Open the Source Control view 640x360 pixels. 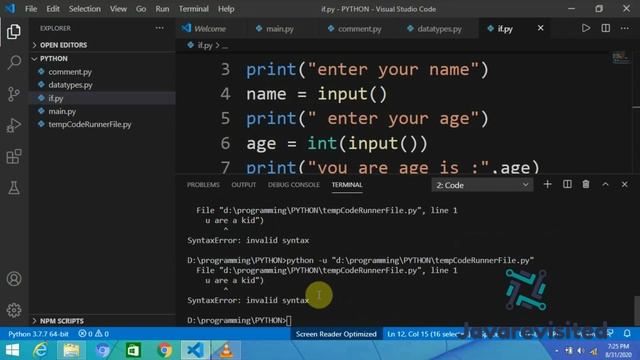13,94
